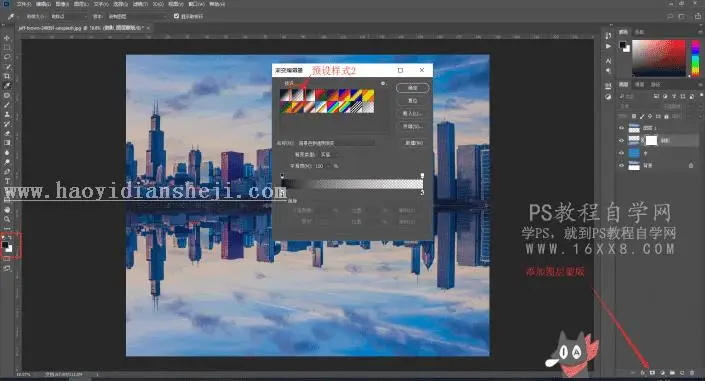Select the Move tool in the toolbar

click(7, 38)
